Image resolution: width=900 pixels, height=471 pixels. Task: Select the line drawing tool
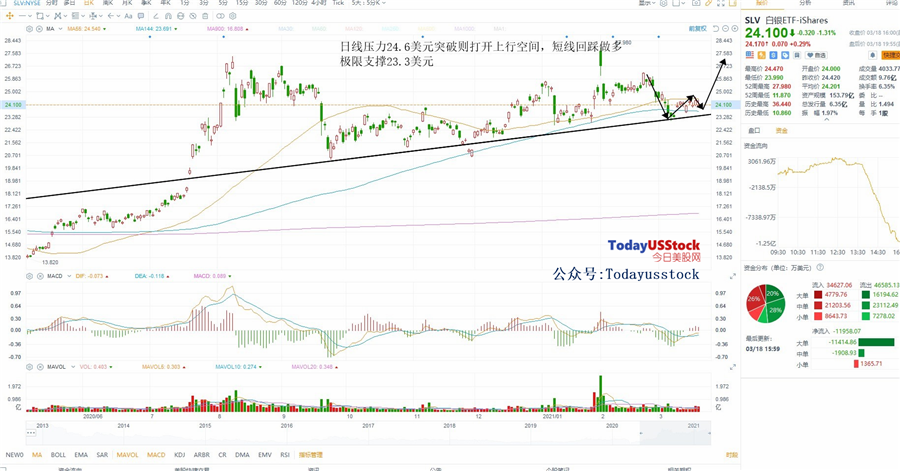coord(22,16)
